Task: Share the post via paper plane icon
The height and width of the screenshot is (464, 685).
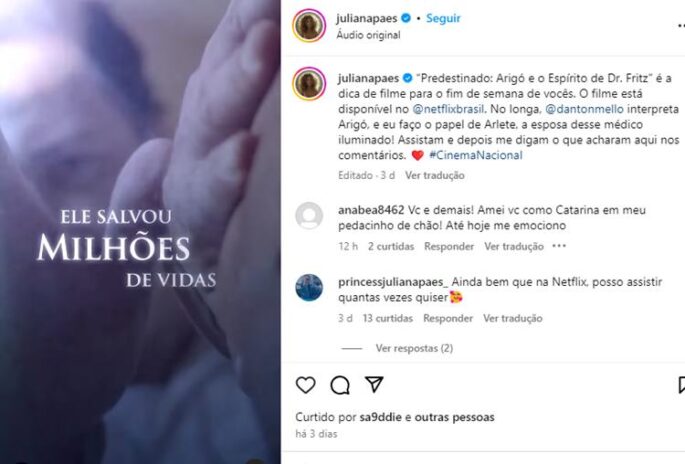Action: tap(374, 384)
